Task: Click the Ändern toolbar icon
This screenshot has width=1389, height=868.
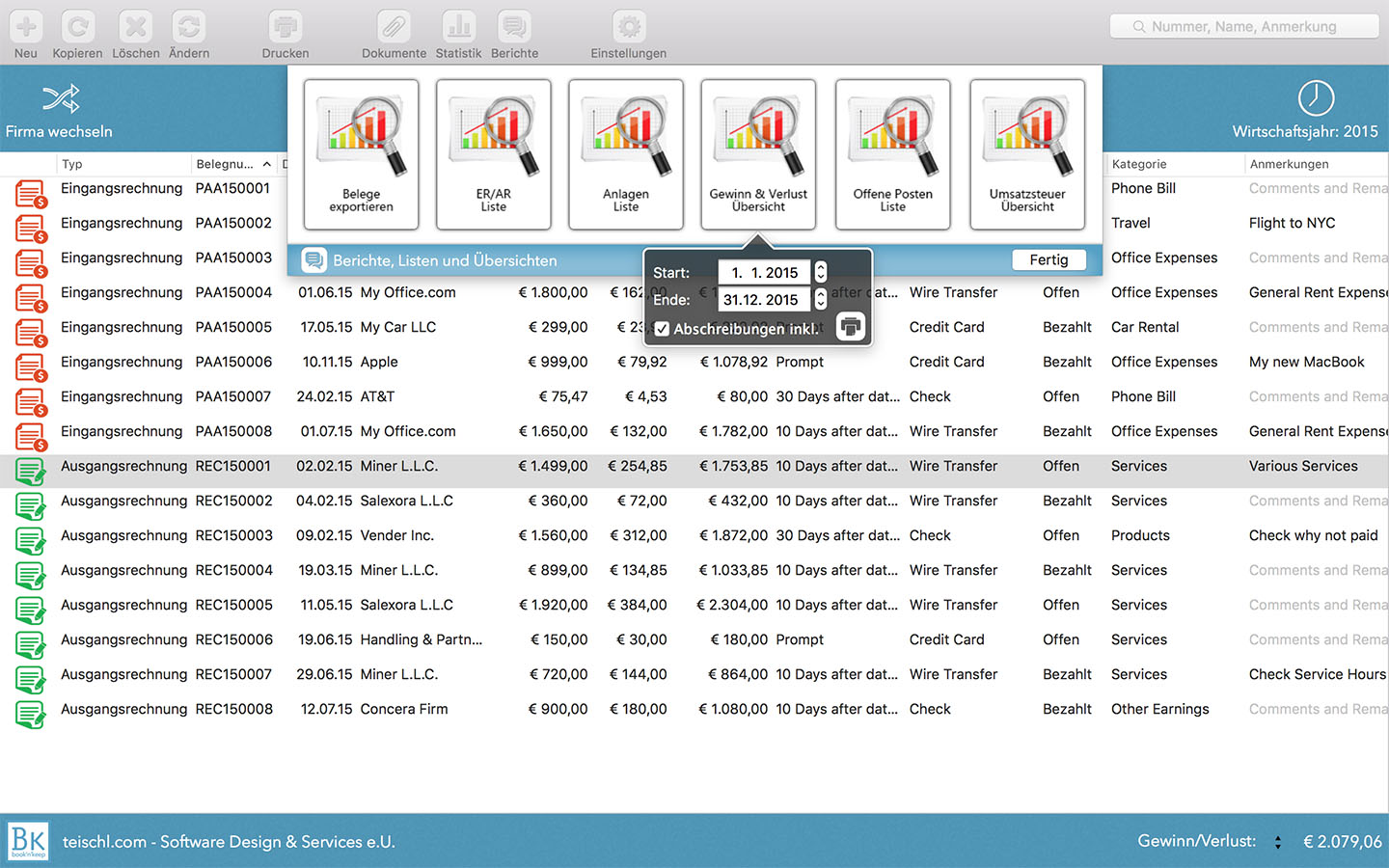Action: (x=189, y=26)
